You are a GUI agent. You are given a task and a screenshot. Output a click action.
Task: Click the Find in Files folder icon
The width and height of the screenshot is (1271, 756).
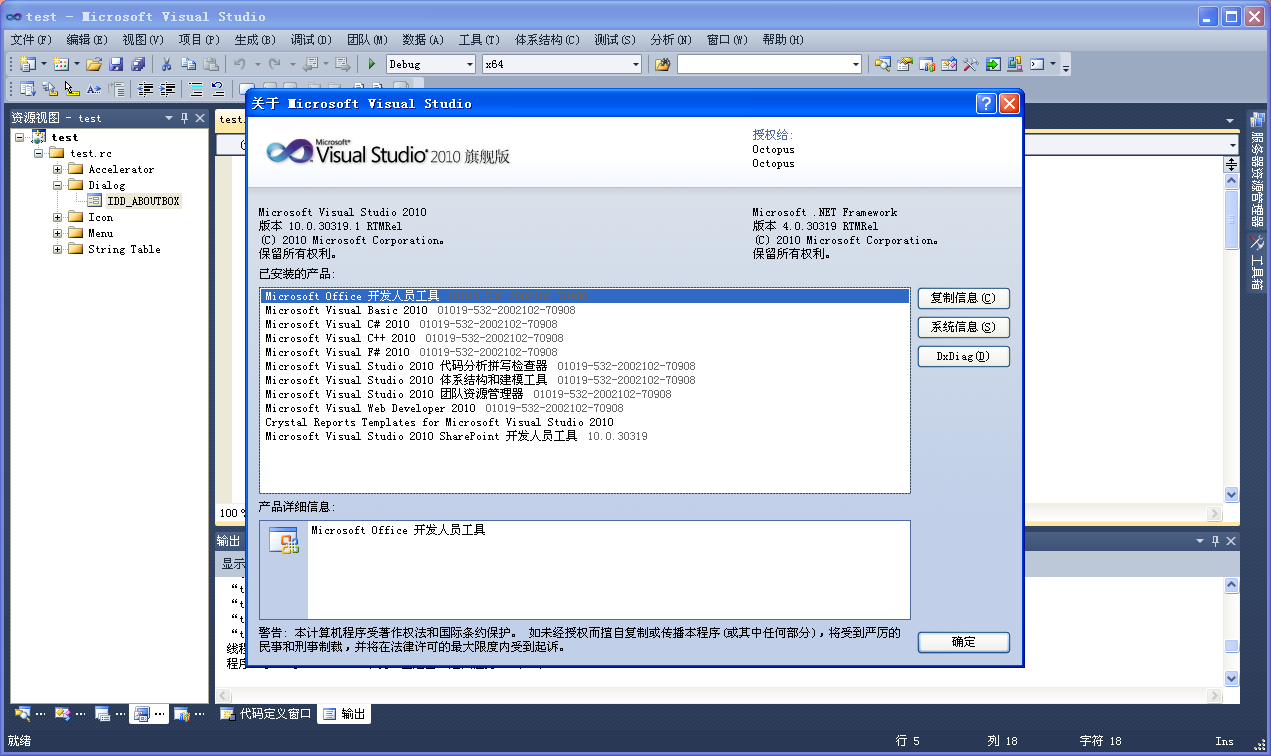point(662,64)
